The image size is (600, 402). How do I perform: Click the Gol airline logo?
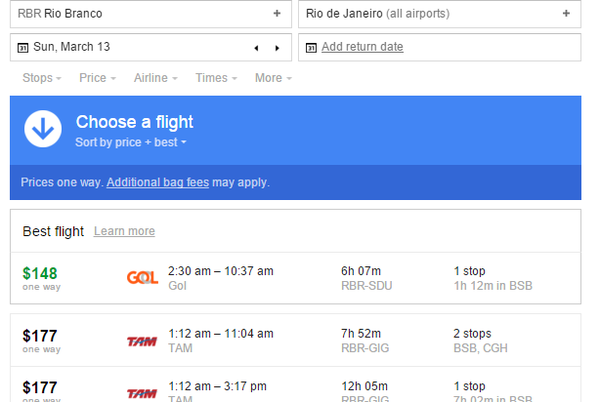pos(142,278)
